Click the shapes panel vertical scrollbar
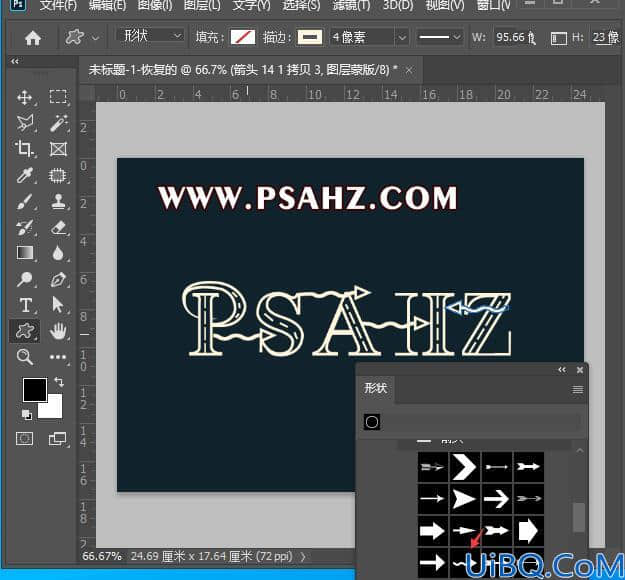 click(579, 517)
